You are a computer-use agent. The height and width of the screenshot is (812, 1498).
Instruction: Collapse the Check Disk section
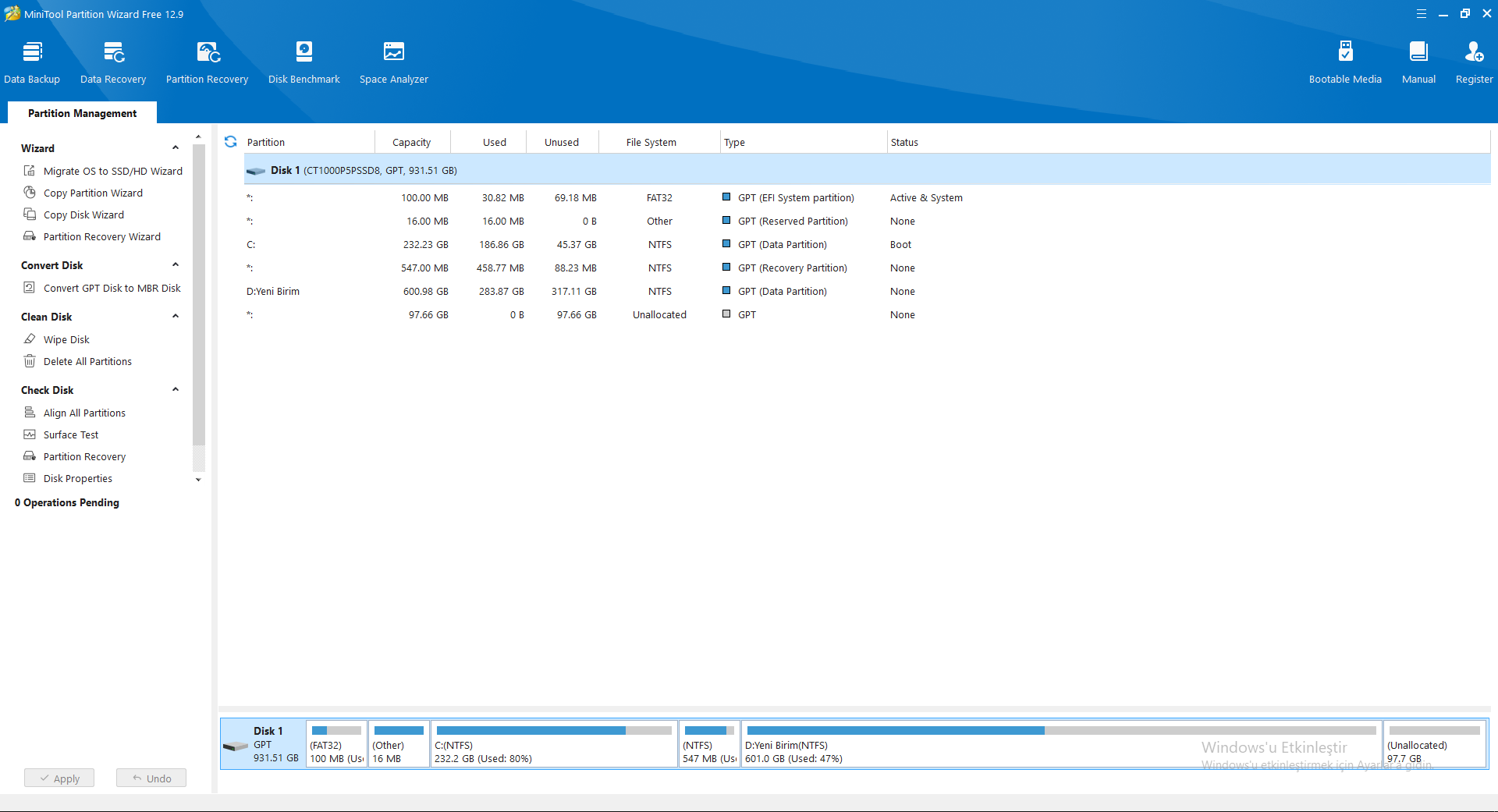(x=176, y=390)
